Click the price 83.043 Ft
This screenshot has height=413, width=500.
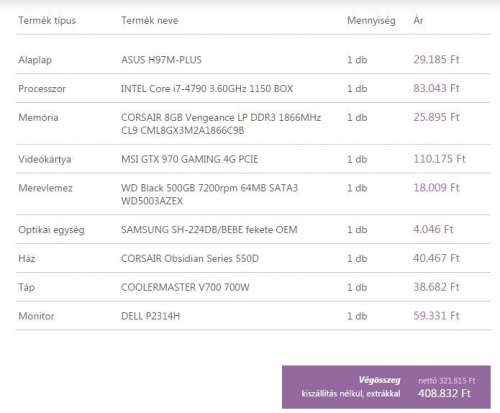pyautogui.click(x=436, y=88)
